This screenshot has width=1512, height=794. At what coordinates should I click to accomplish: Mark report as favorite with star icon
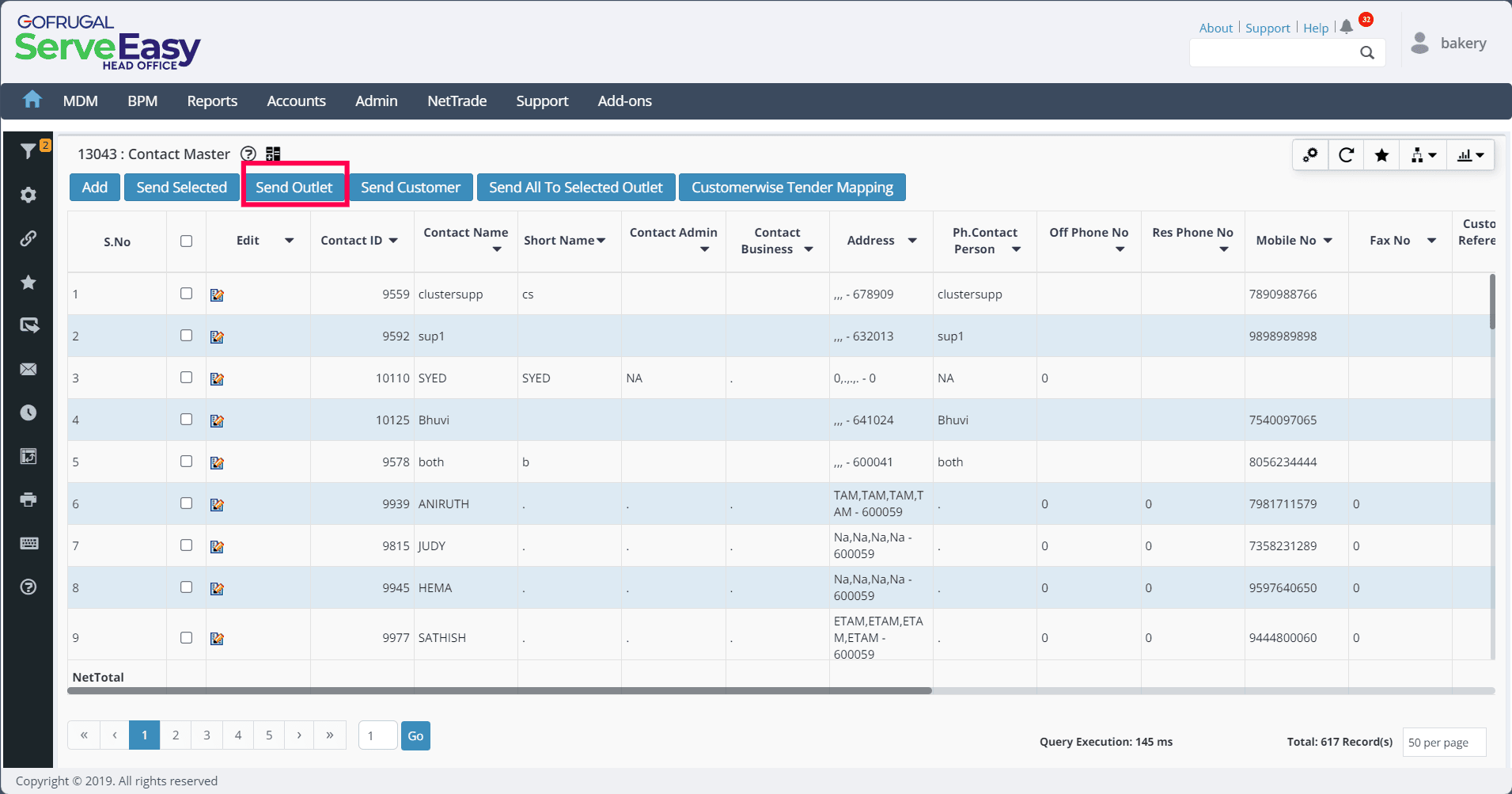coord(1381,155)
